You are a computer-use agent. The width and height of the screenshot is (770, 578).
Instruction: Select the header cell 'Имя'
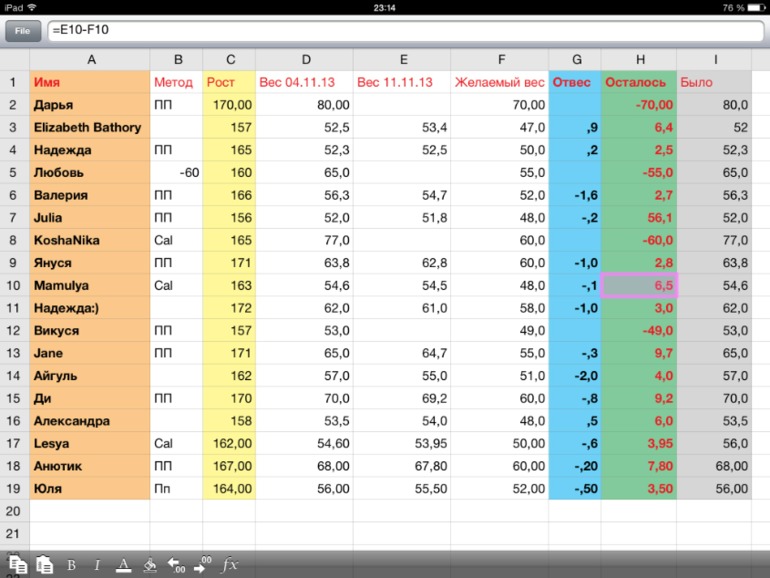click(x=90, y=82)
